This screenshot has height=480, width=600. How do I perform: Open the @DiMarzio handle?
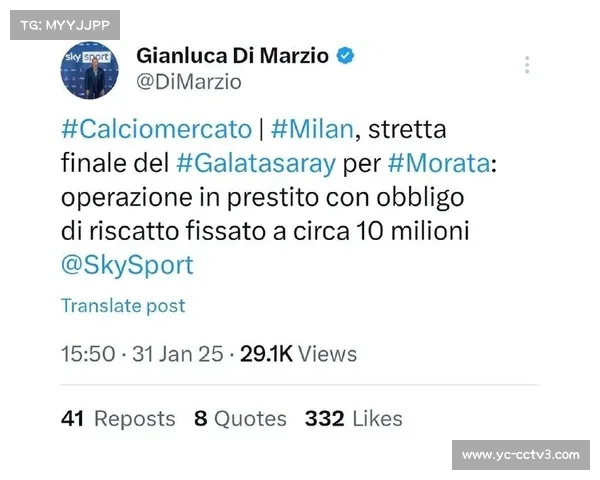click(x=189, y=82)
